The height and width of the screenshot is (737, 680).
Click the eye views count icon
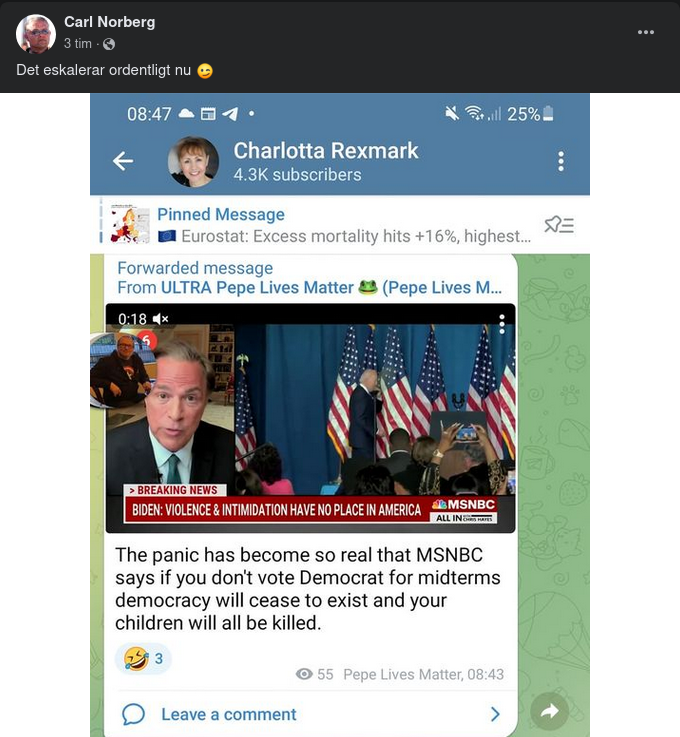tap(304, 674)
